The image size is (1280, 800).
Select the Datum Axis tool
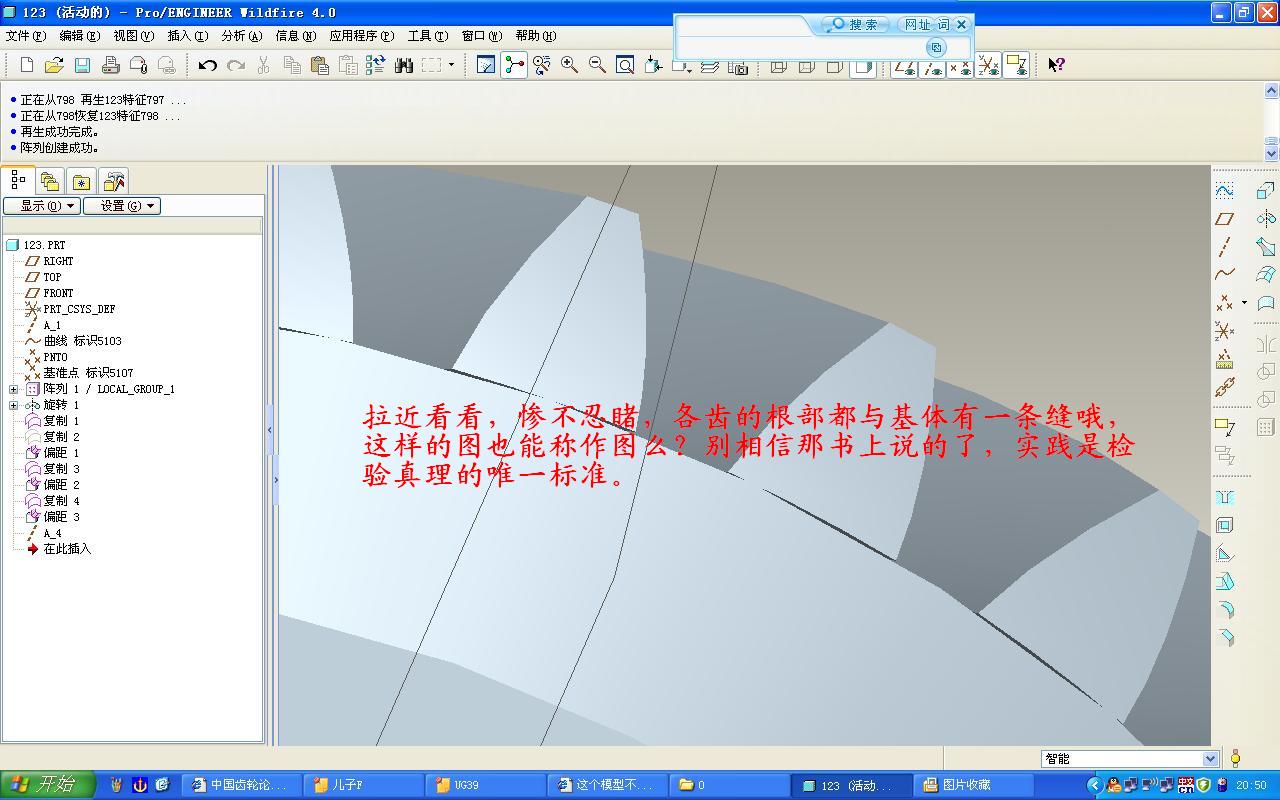(1224, 246)
